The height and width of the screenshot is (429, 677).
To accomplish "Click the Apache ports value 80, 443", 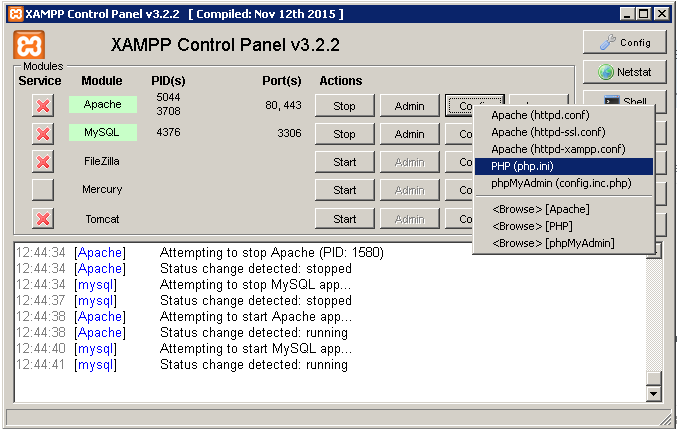I will point(283,105).
